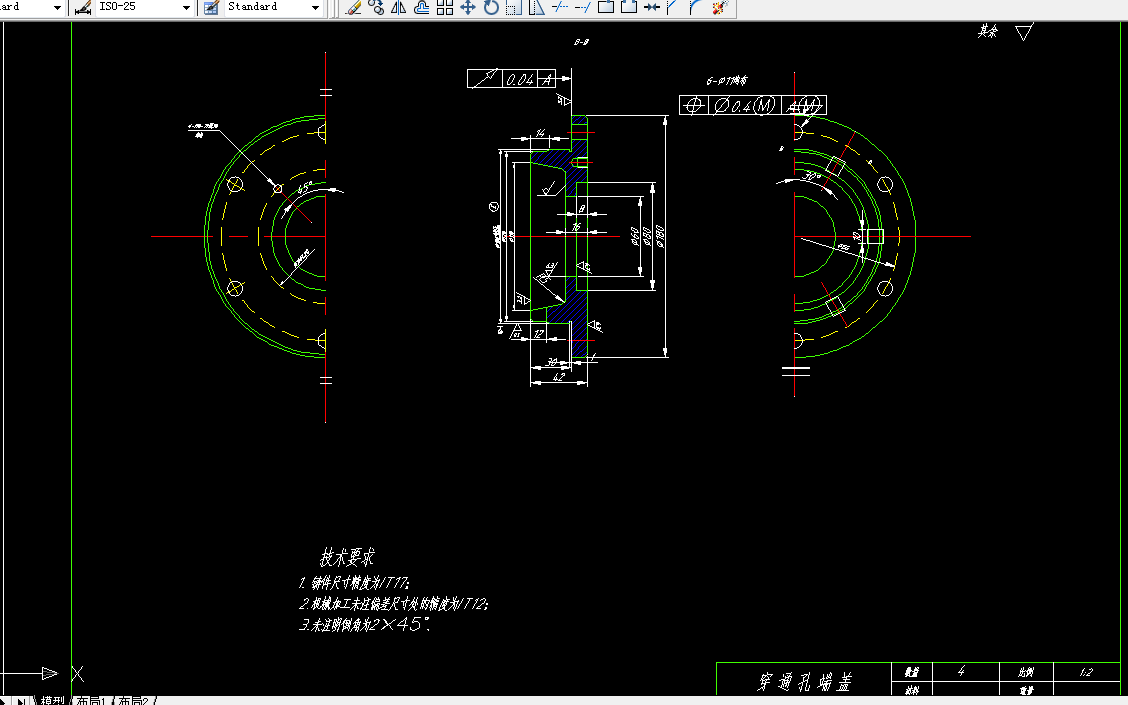Activate the Mirror tool
The height and width of the screenshot is (705, 1128).
[399, 7]
